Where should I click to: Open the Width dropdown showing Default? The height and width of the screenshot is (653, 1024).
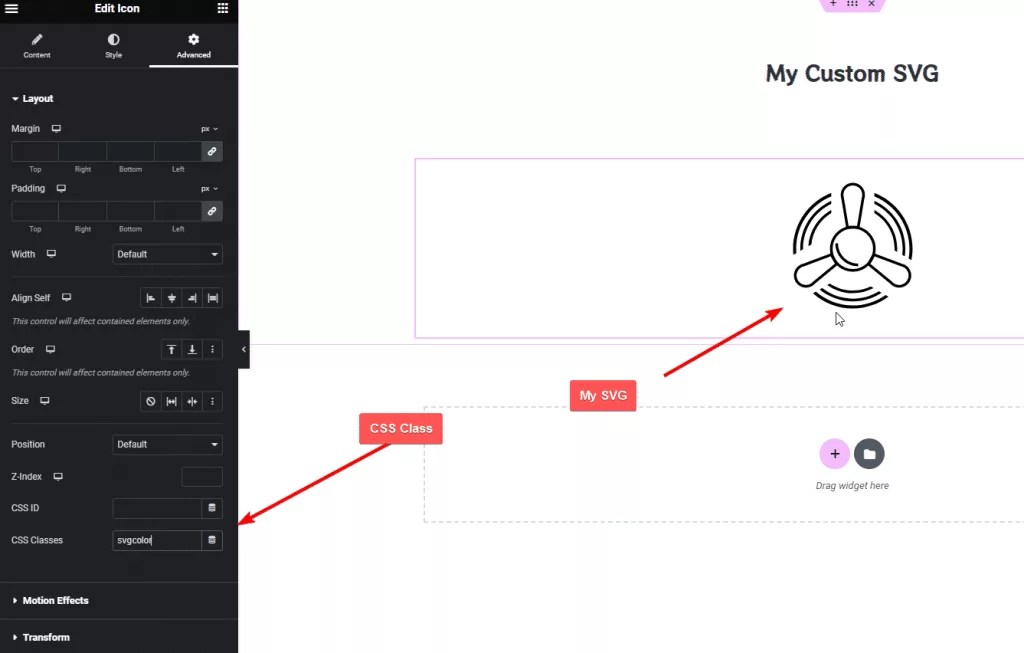(167, 254)
